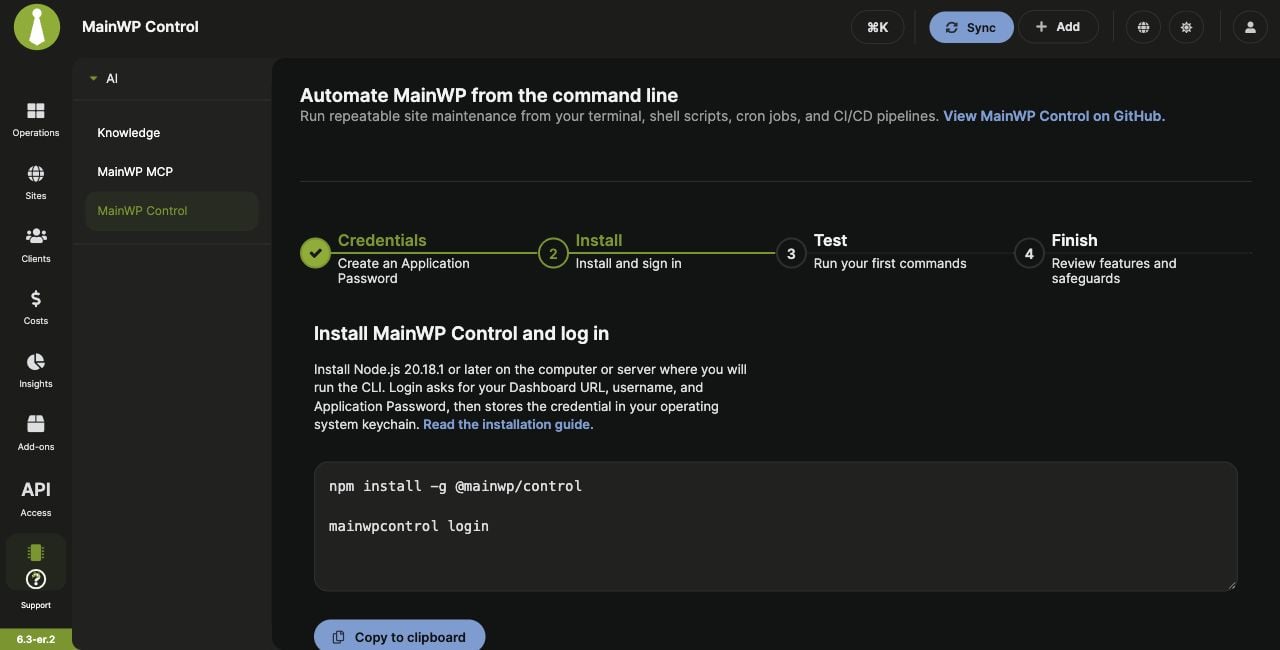Open the Support question mark icon
1280x650 pixels.
36,579
